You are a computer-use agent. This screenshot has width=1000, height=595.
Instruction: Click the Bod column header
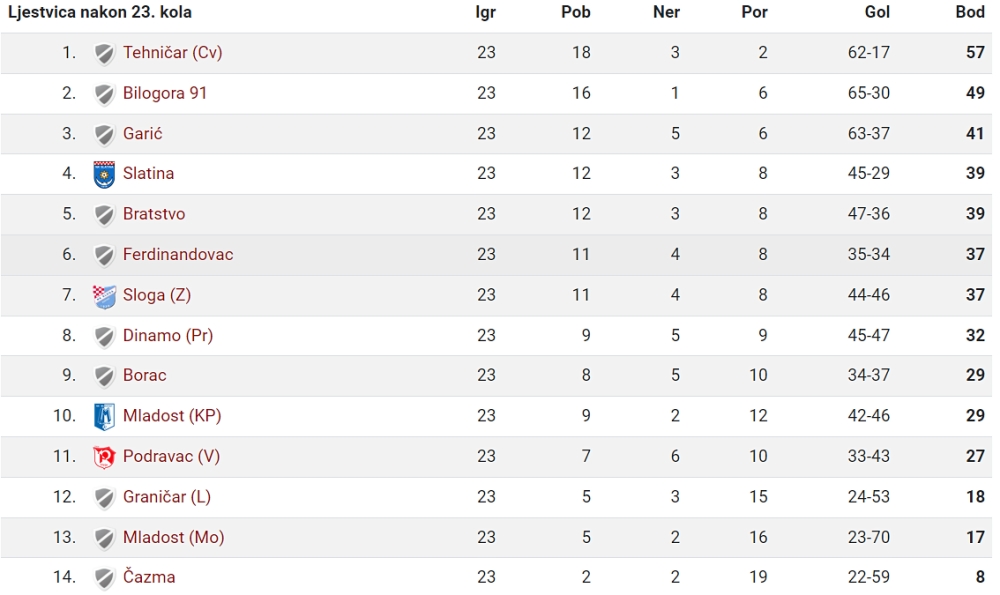[x=970, y=12]
